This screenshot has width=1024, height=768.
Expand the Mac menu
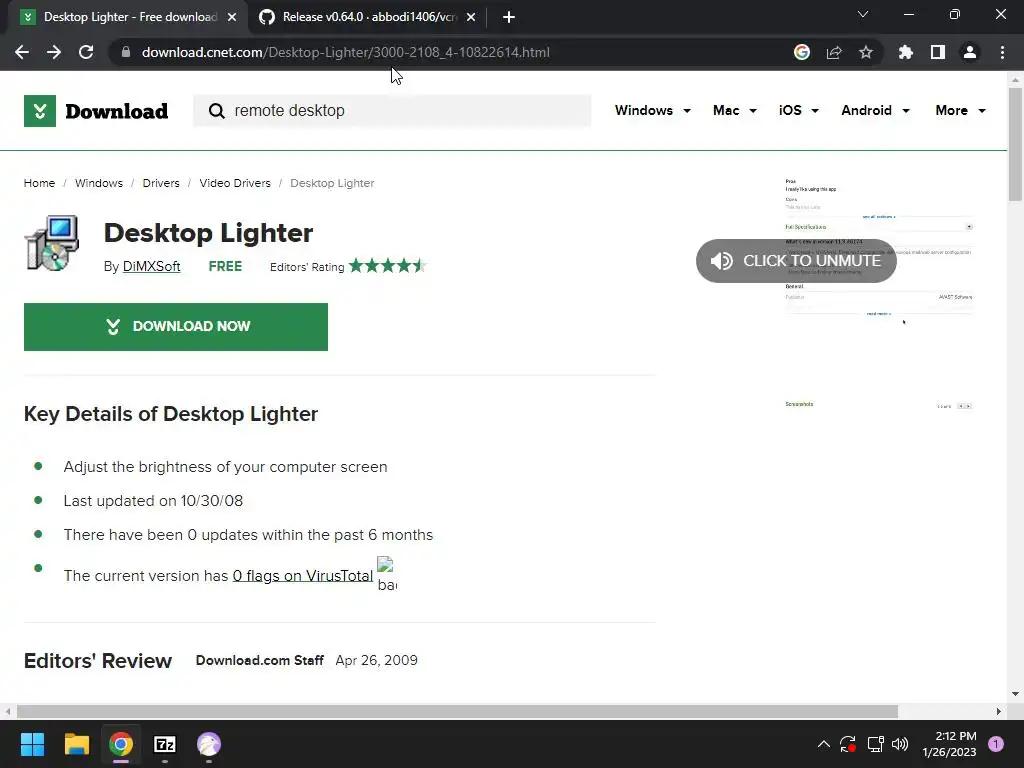pos(735,110)
